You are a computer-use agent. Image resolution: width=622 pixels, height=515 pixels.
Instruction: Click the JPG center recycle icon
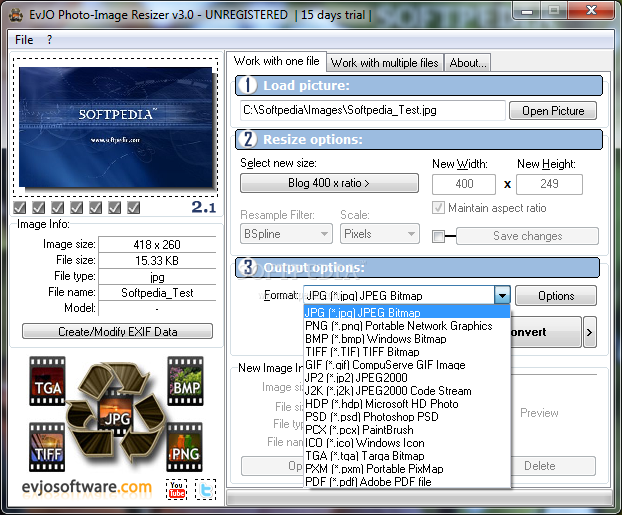116,412
